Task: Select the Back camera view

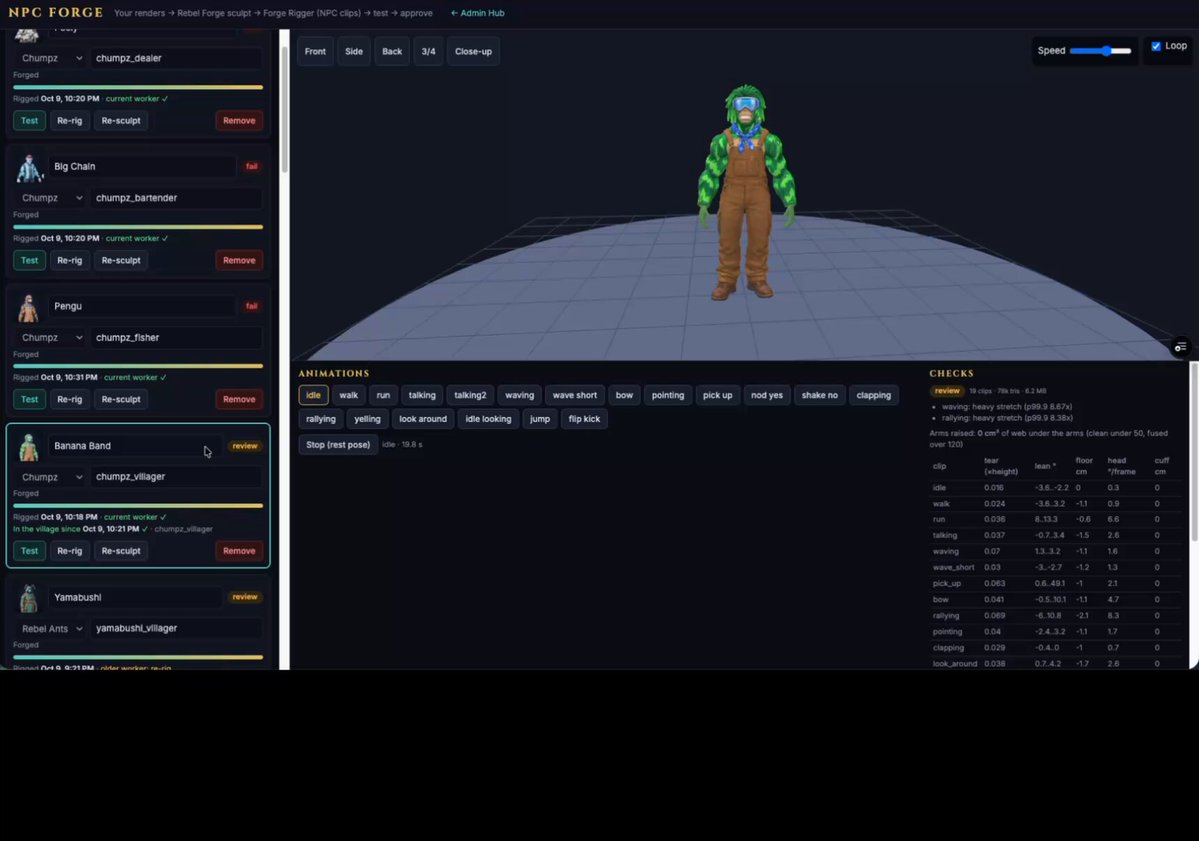Action: [392, 51]
